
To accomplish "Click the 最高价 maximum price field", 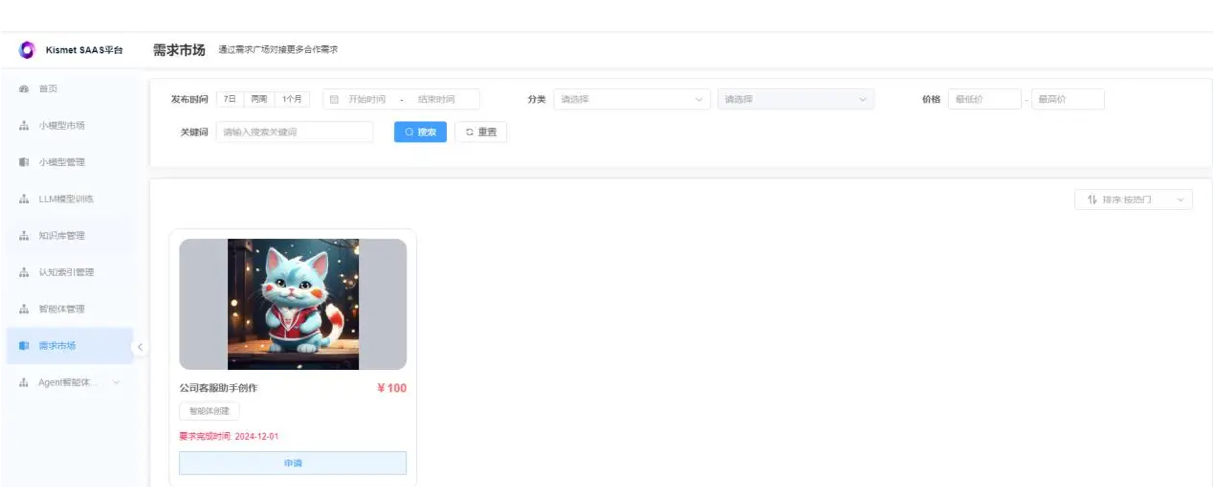I will click(1068, 99).
